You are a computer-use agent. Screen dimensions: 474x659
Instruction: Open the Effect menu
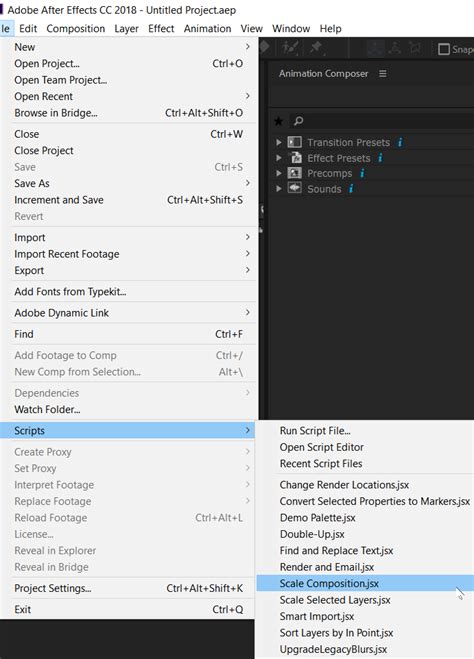coord(161,29)
